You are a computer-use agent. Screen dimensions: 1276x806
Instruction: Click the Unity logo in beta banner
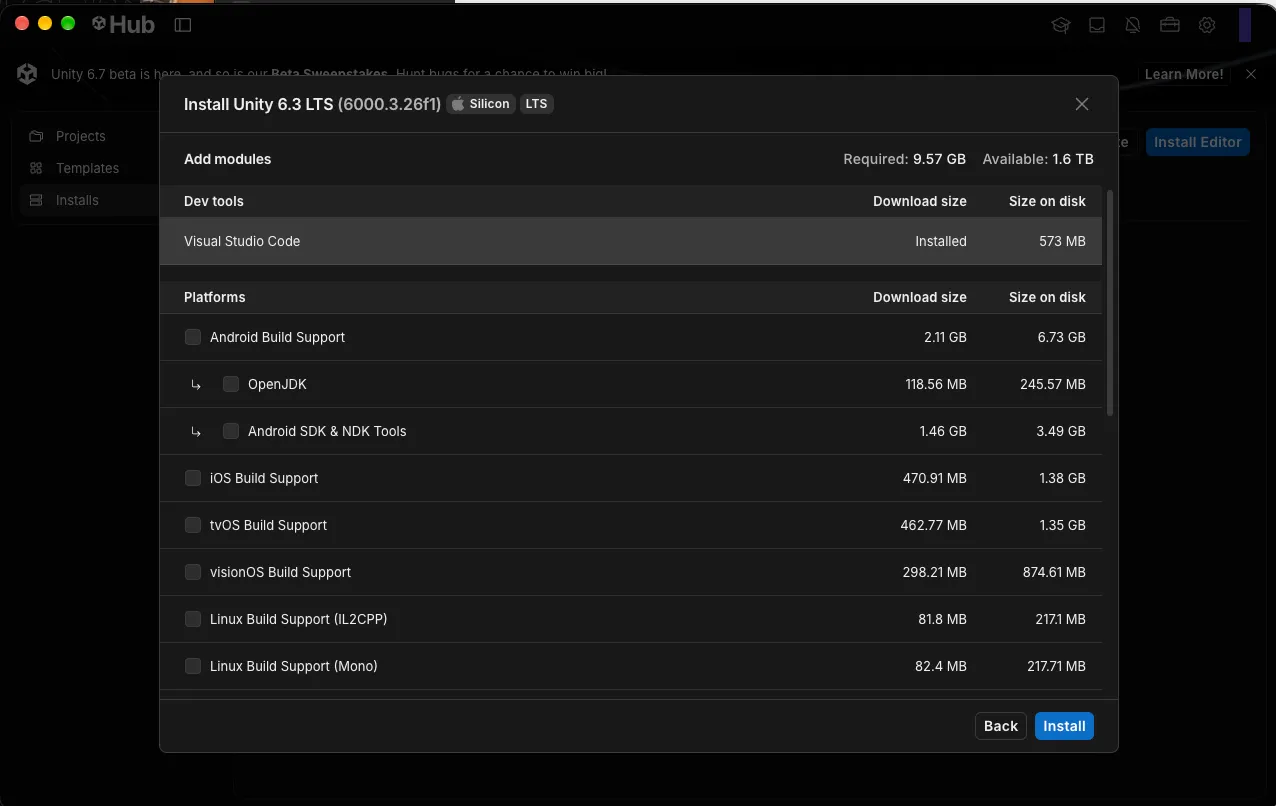click(27, 74)
